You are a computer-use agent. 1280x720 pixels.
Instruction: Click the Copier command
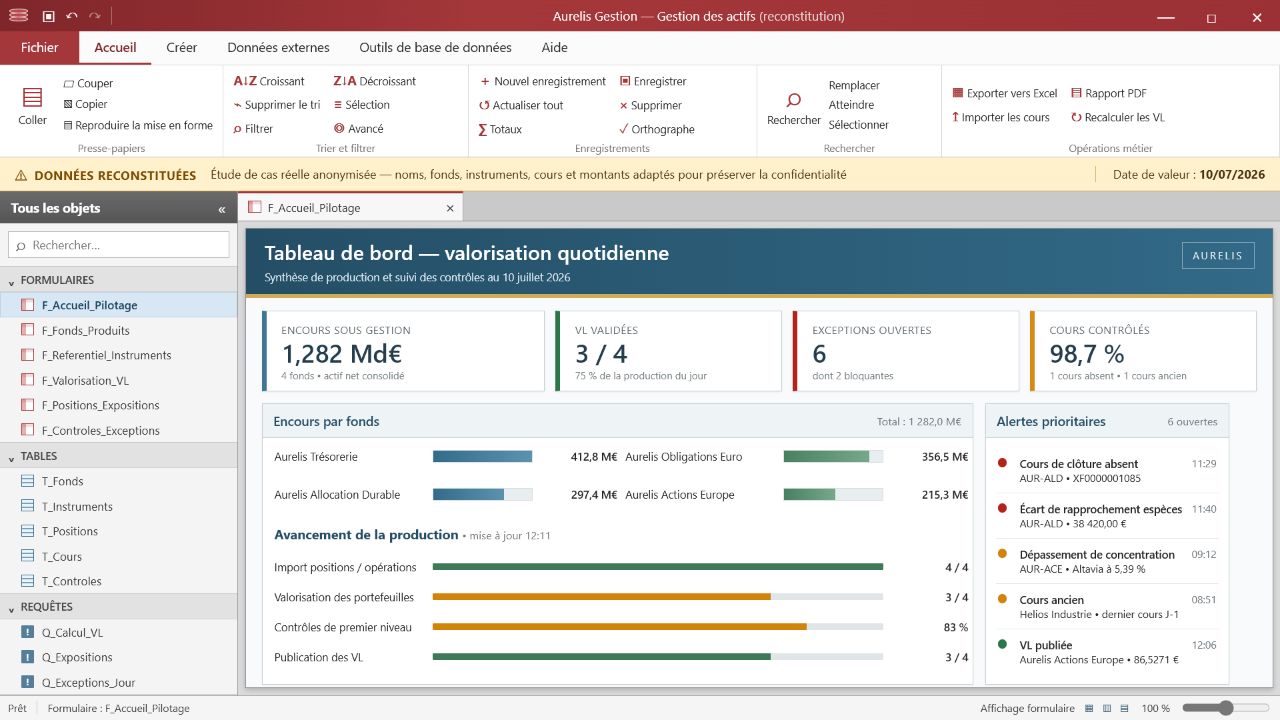(x=85, y=104)
